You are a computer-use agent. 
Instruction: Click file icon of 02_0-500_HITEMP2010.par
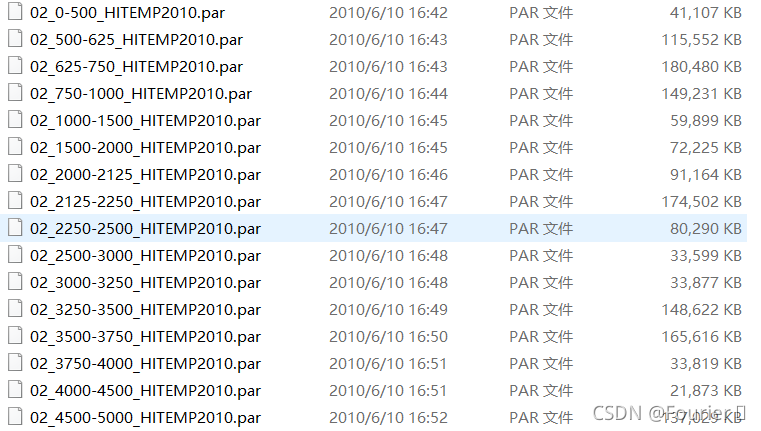coord(15,12)
